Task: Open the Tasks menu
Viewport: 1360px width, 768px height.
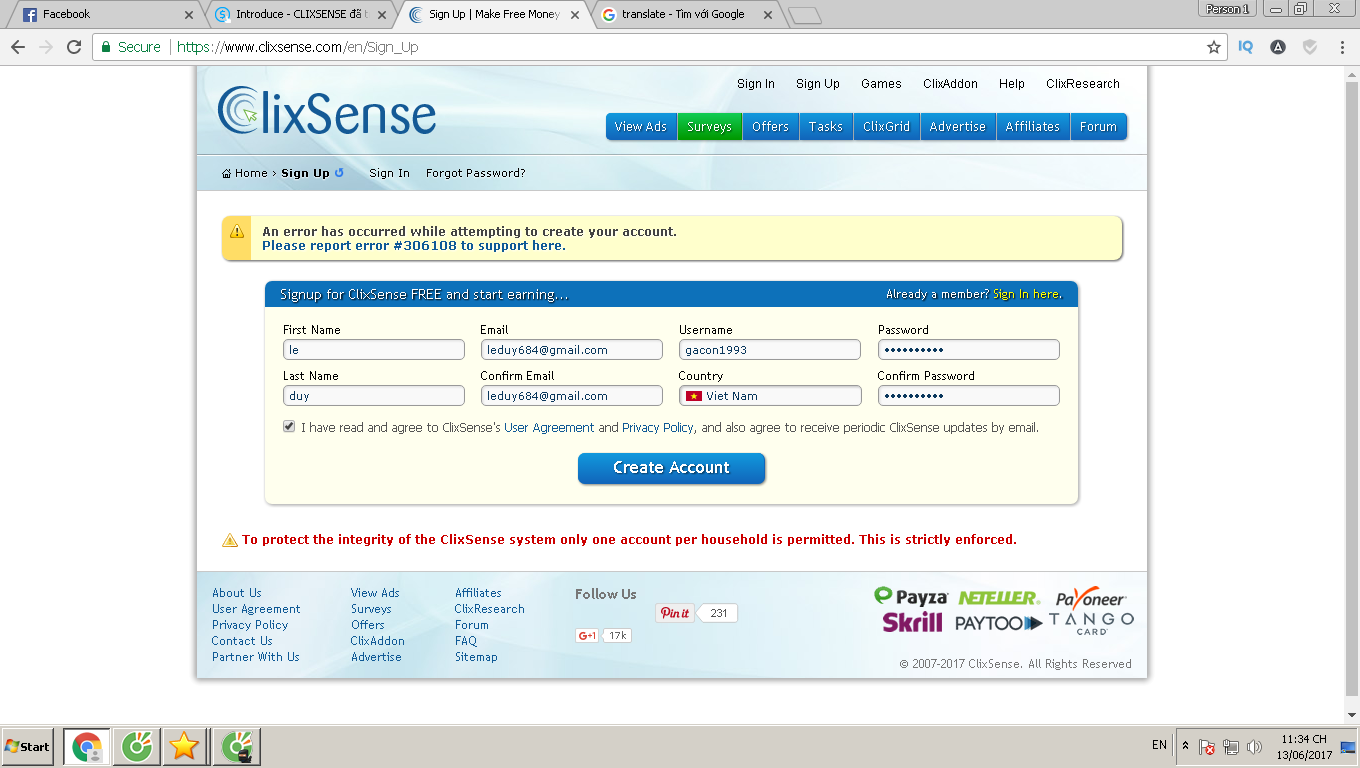Action: (826, 127)
